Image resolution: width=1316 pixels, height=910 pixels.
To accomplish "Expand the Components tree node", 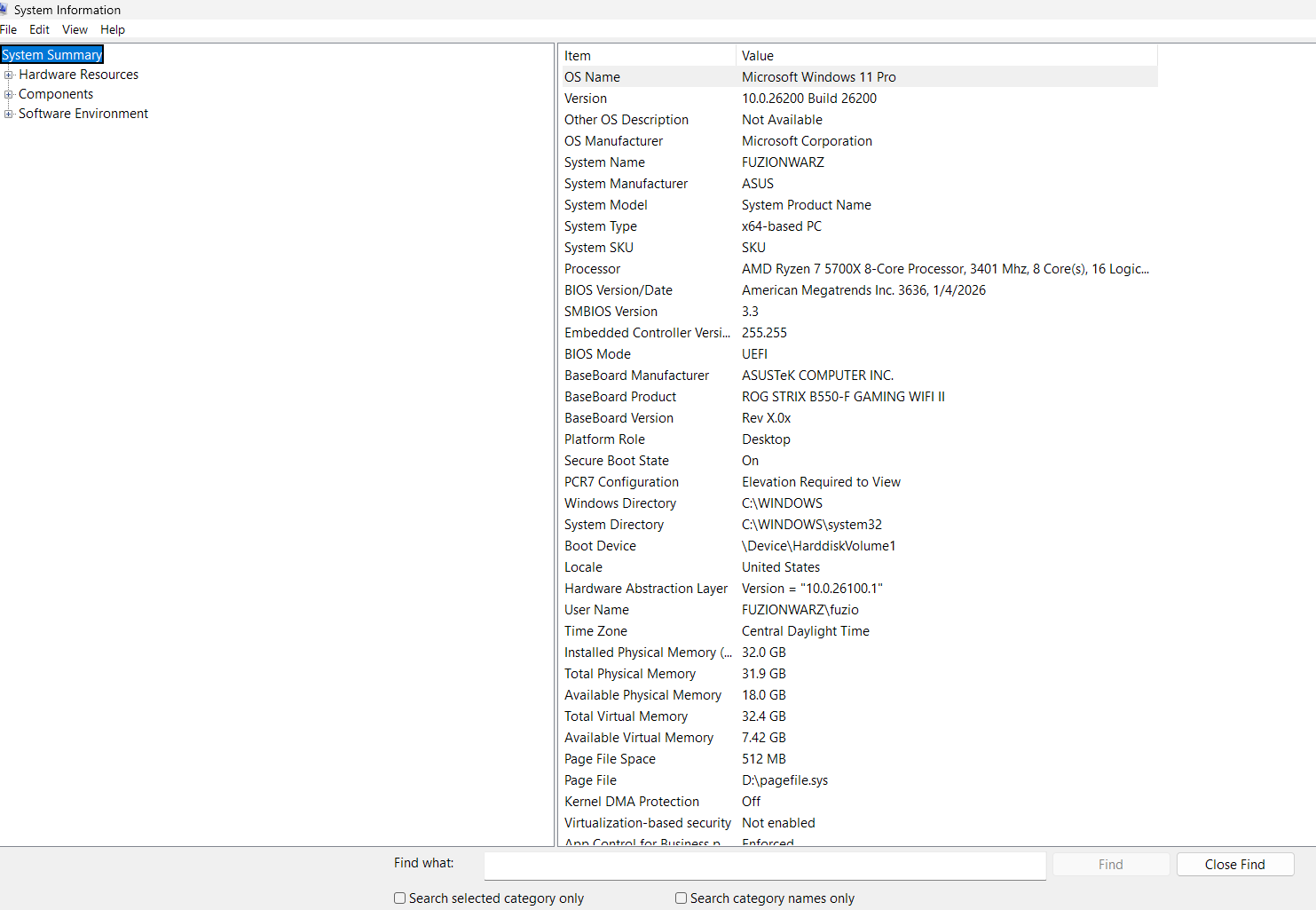I will pyautogui.click(x=9, y=94).
